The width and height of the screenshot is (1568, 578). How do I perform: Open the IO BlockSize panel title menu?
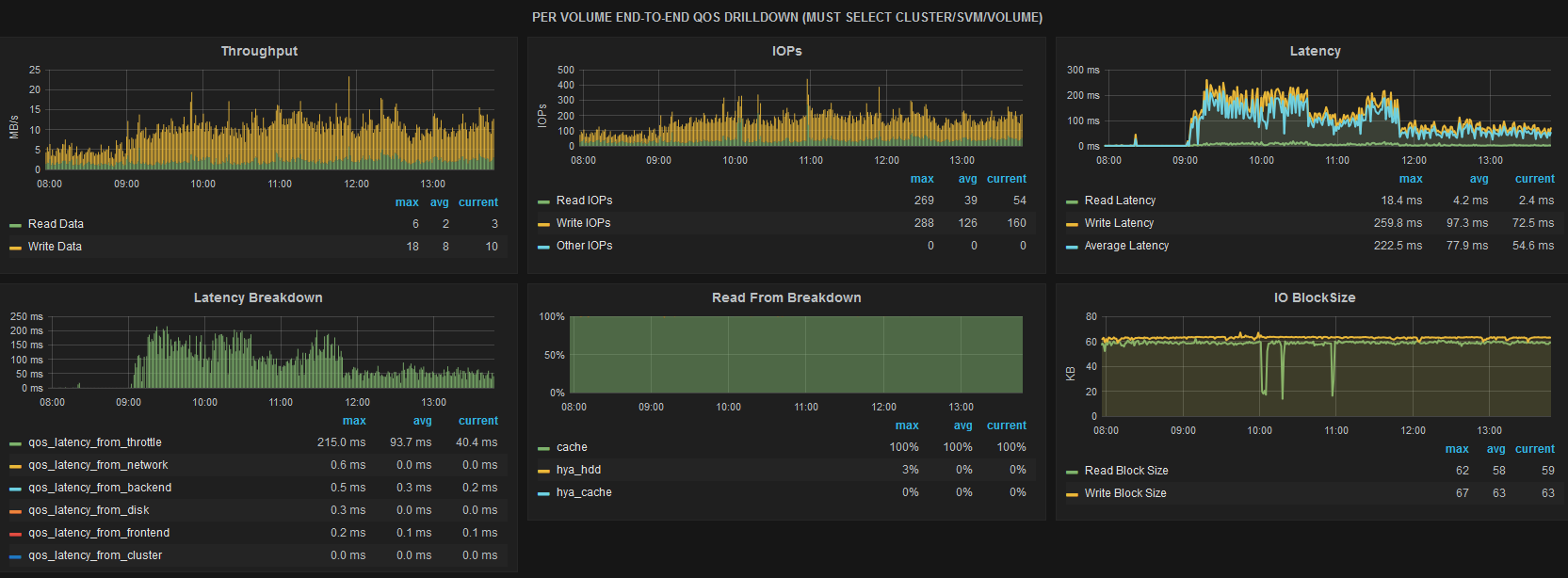(x=1315, y=297)
